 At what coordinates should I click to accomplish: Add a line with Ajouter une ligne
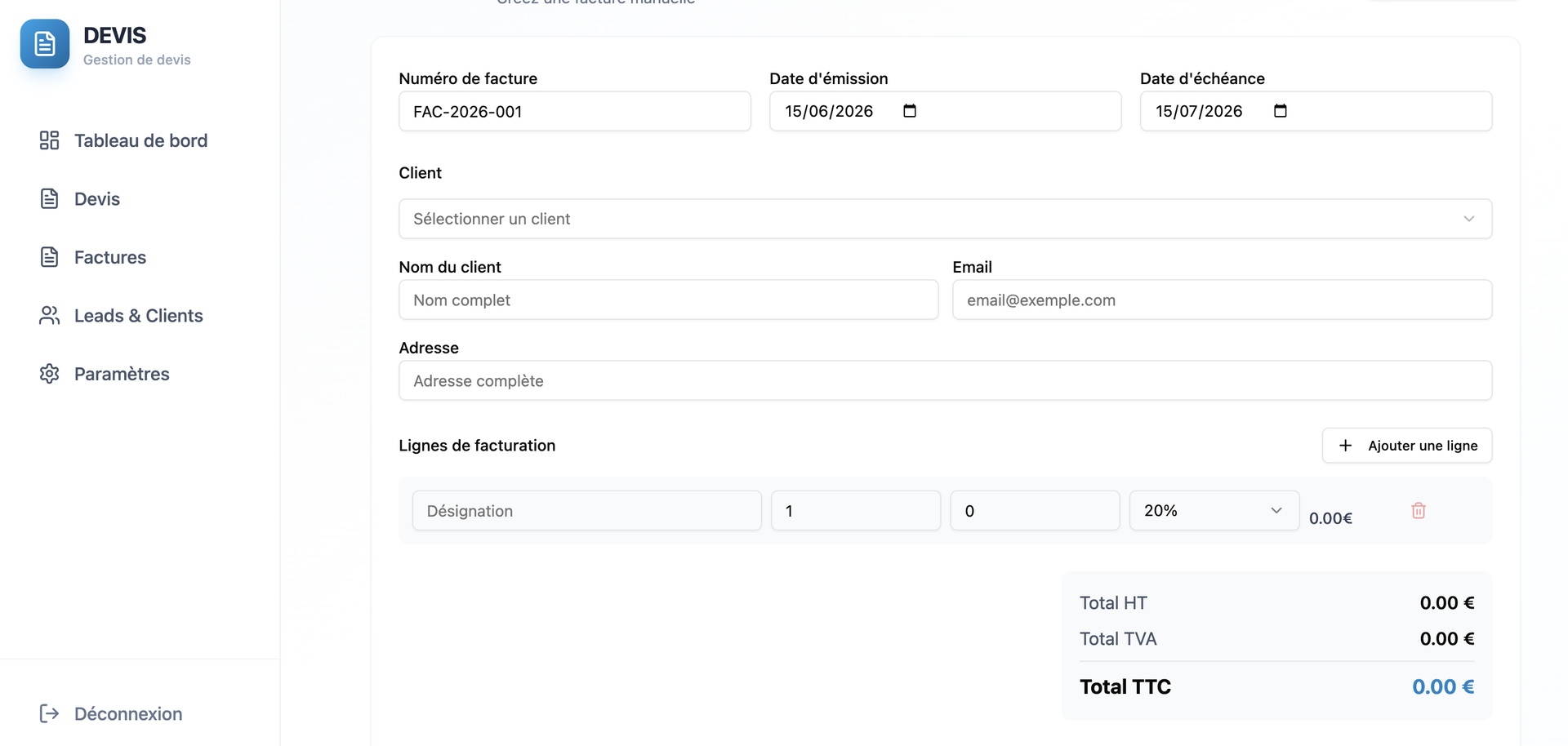coord(1407,446)
